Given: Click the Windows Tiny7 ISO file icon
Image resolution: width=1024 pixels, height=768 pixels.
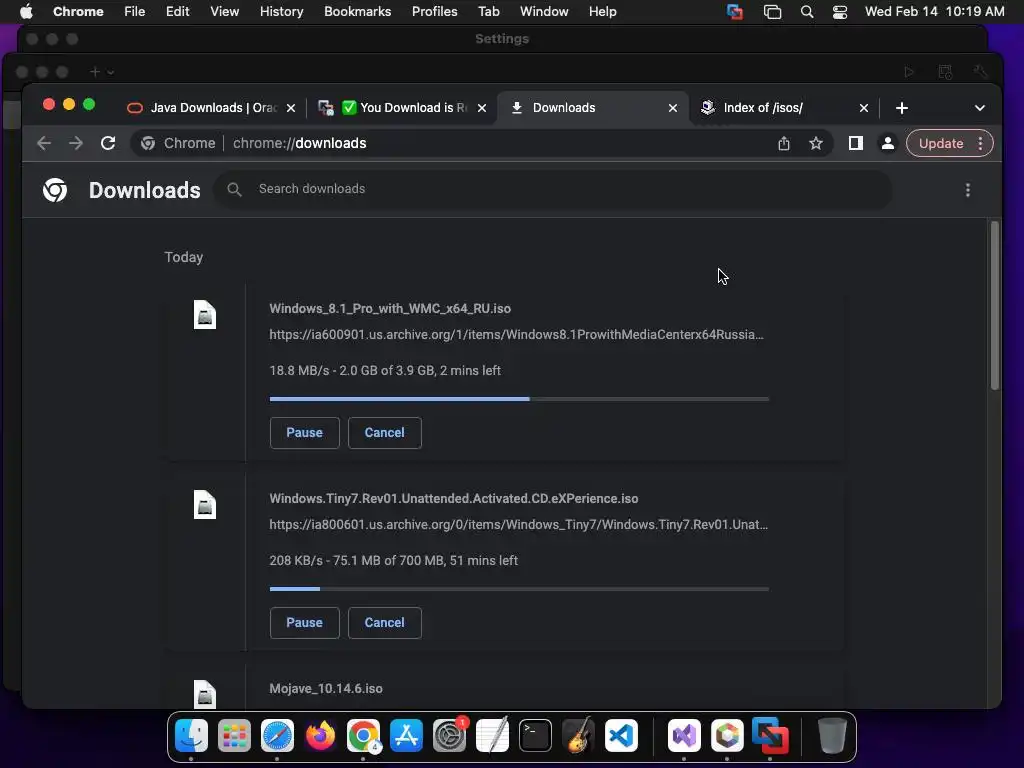Looking at the screenshot, I should pyautogui.click(x=204, y=505).
